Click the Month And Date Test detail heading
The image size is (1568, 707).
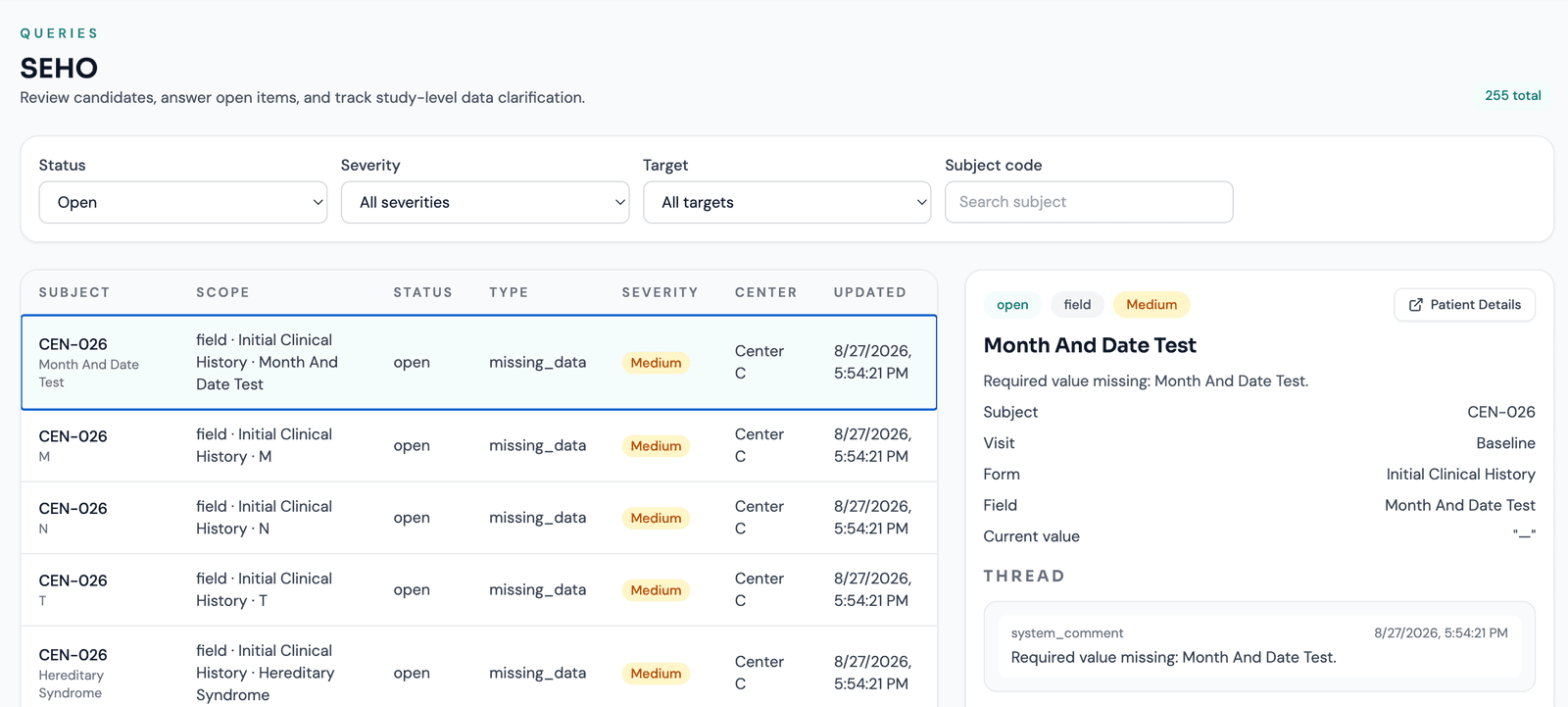pos(1090,345)
